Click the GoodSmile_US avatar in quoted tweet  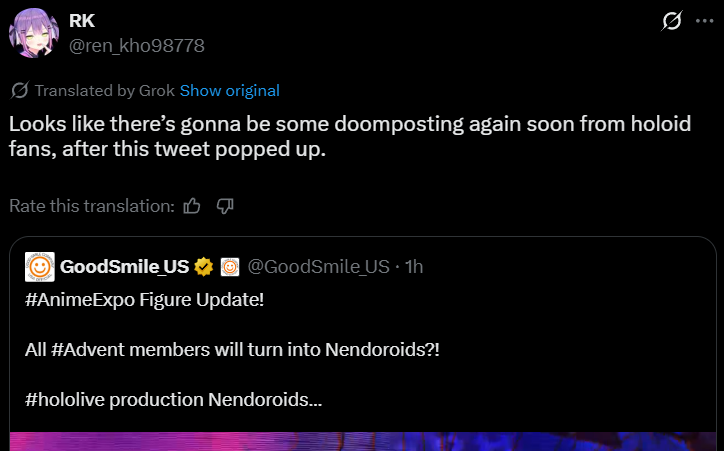(39, 267)
